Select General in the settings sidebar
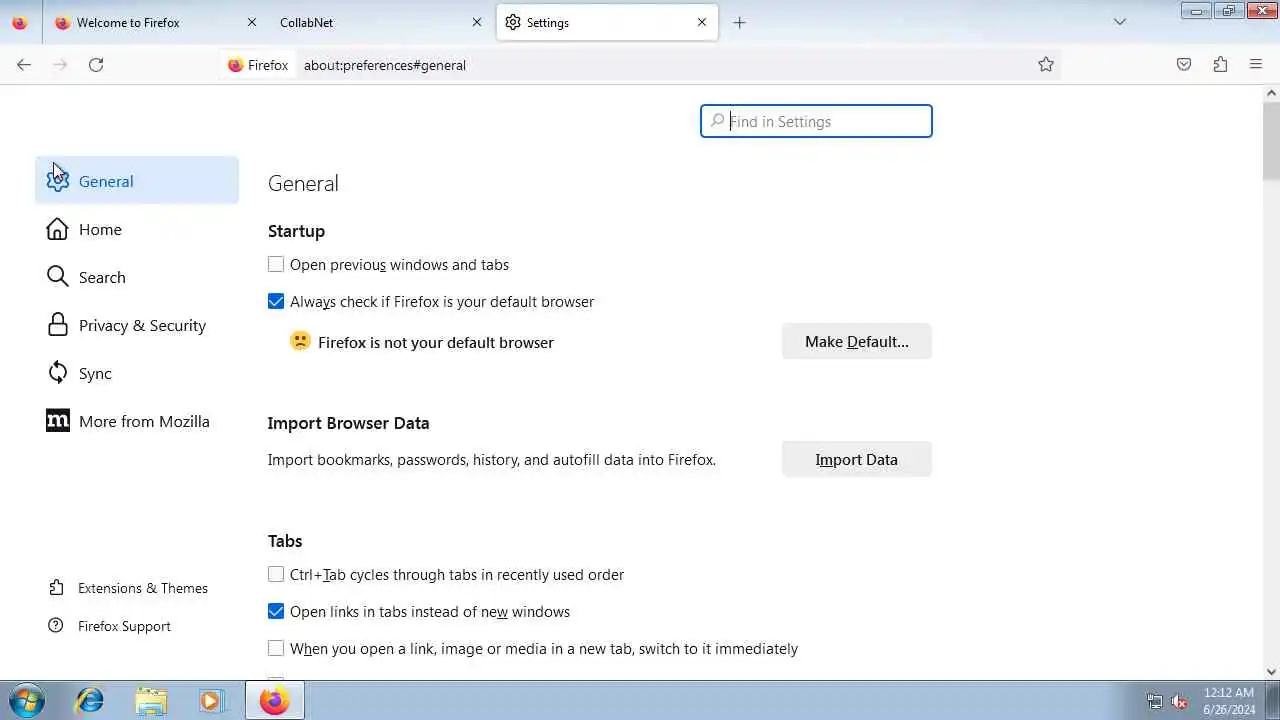The height and width of the screenshot is (720, 1280). pyautogui.click(x=137, y=181)
